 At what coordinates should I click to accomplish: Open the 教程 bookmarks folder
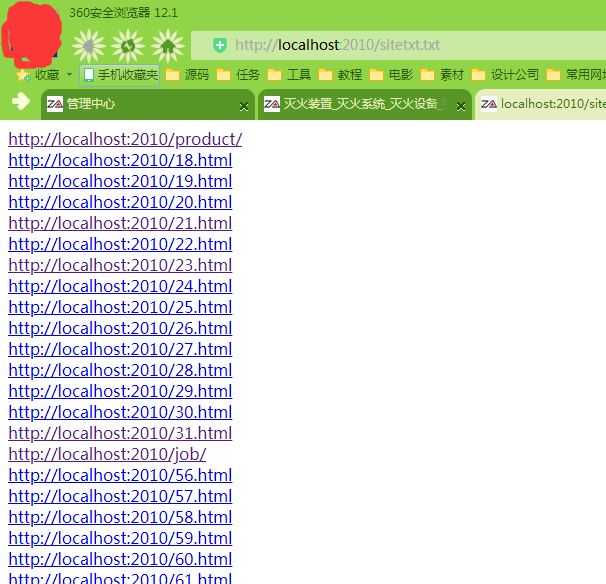coord(340,75)
